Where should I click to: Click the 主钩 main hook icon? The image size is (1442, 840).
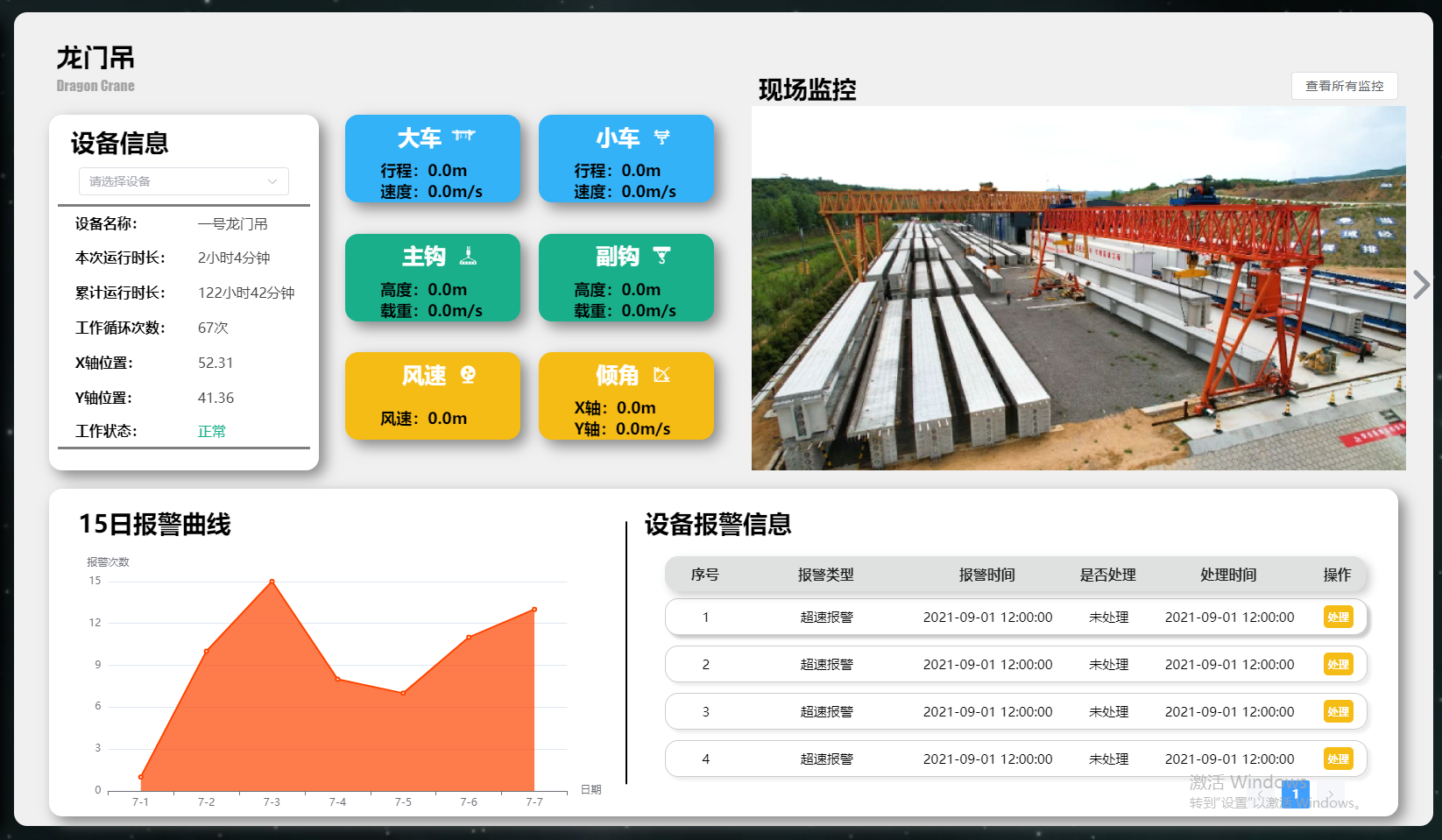[468, 255]
